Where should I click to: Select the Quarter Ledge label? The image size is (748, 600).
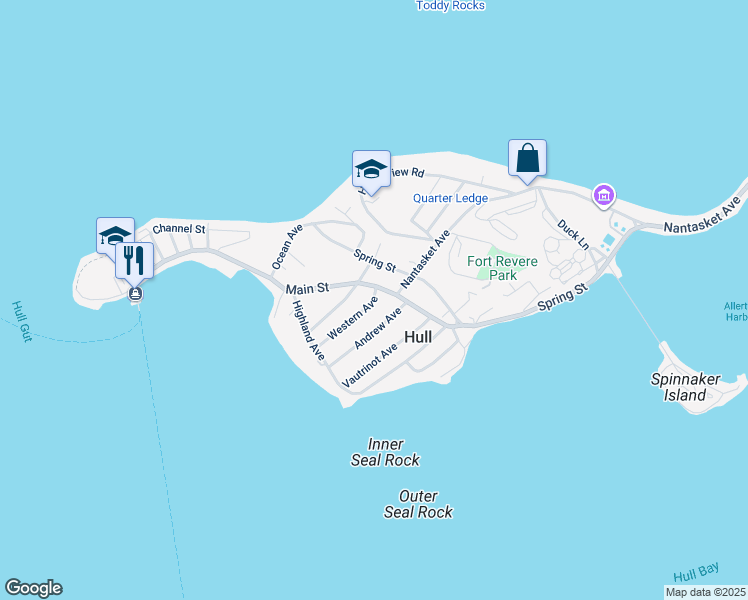tap(450, 198)
